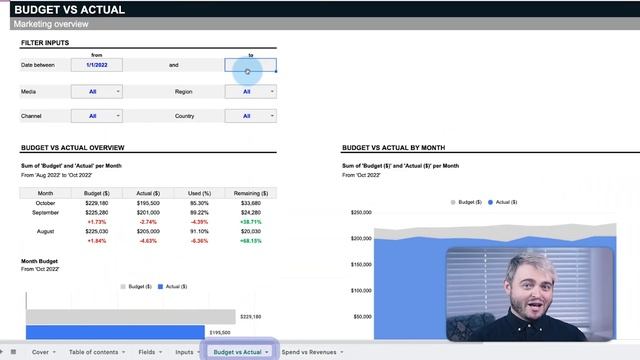Open Budget vs Actual tab's dropdown arrow

(267, 352)
